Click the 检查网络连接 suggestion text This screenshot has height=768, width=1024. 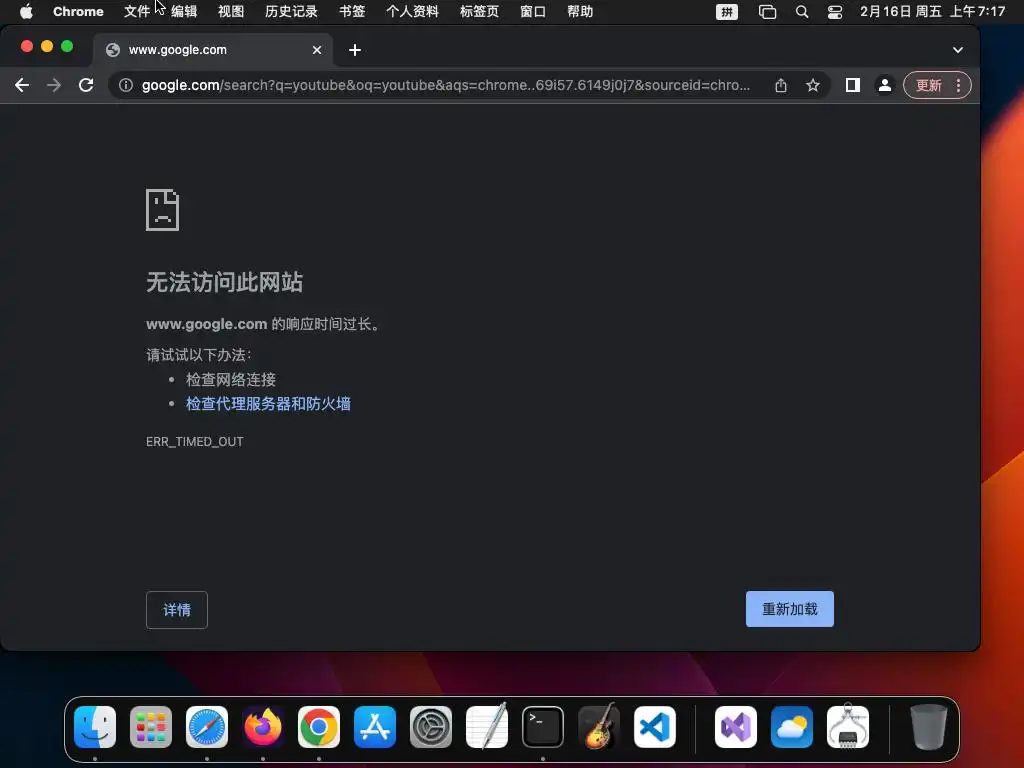(x=231, y=379)
